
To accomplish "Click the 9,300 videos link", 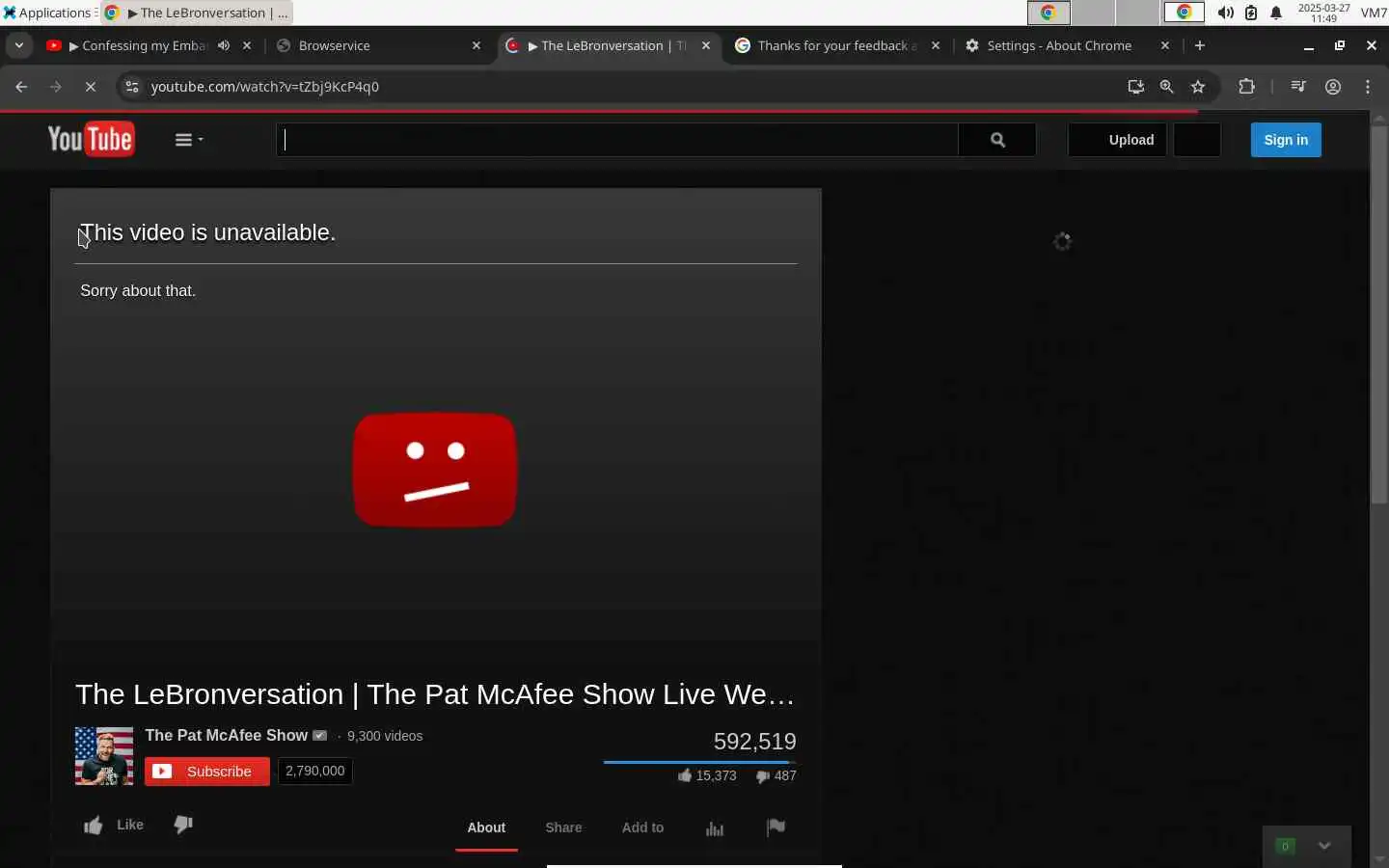I will tap(385, 736).
